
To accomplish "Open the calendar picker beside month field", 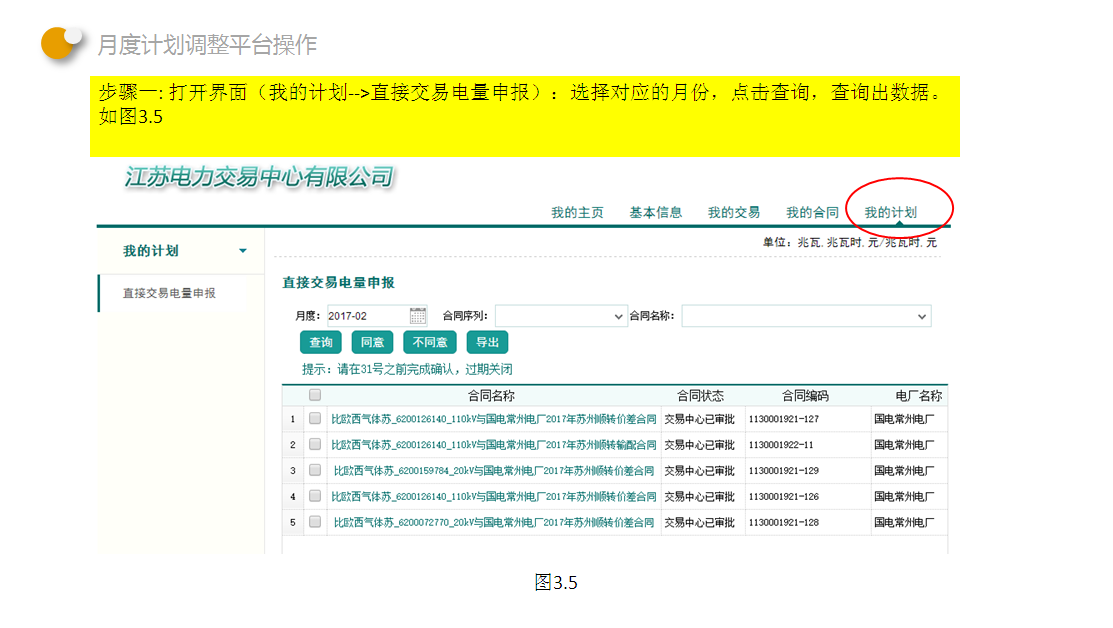I will (x=418, y=316).
